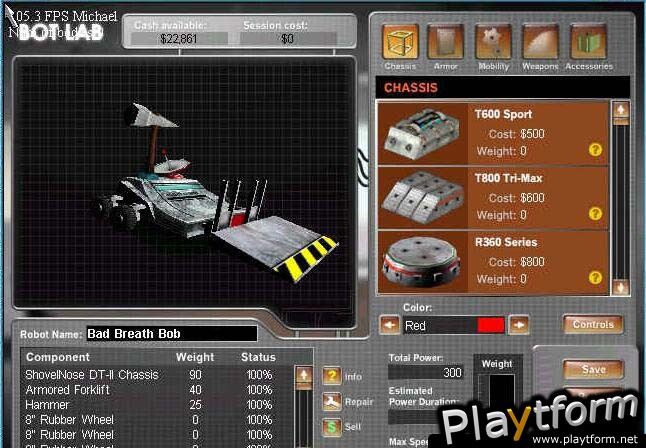
Task: Open the Accessories category icon
Action: (x=588, y=42)
